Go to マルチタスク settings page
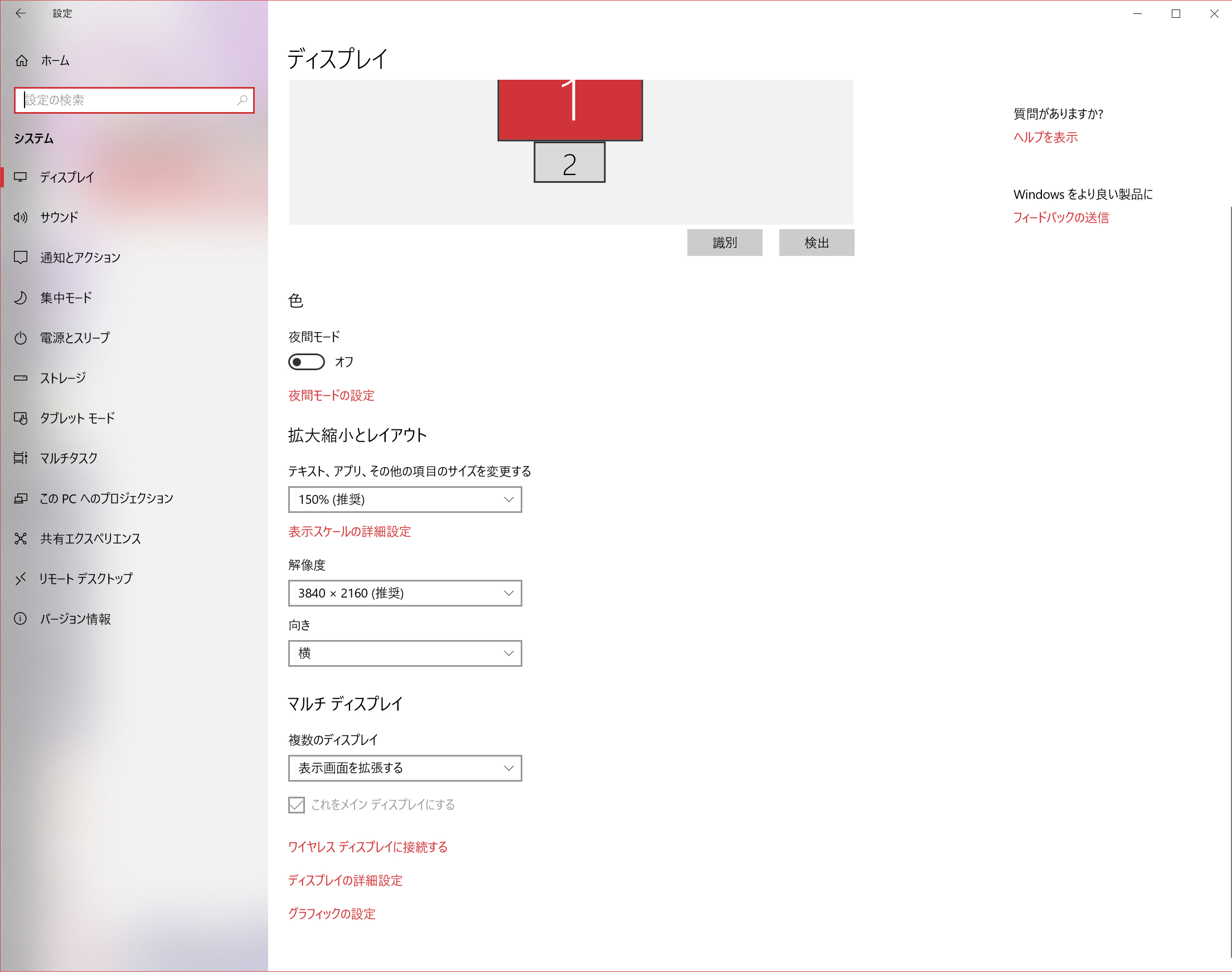This screenshot has width=1232, height=974. pos(69,458)
